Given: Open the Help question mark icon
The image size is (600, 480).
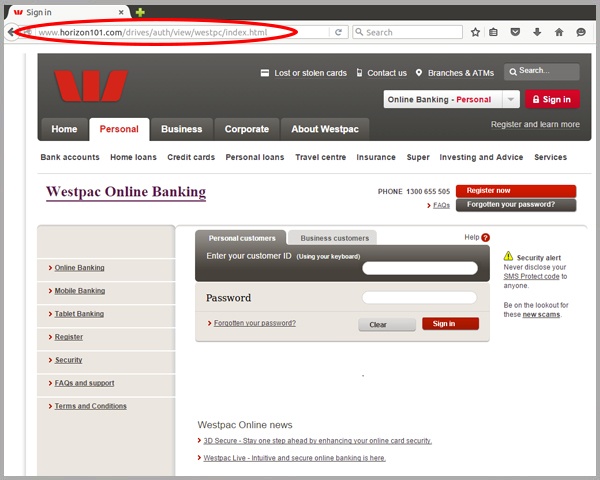Looking at the screenshot, I should pyautogui.click(x=486, y=238).
